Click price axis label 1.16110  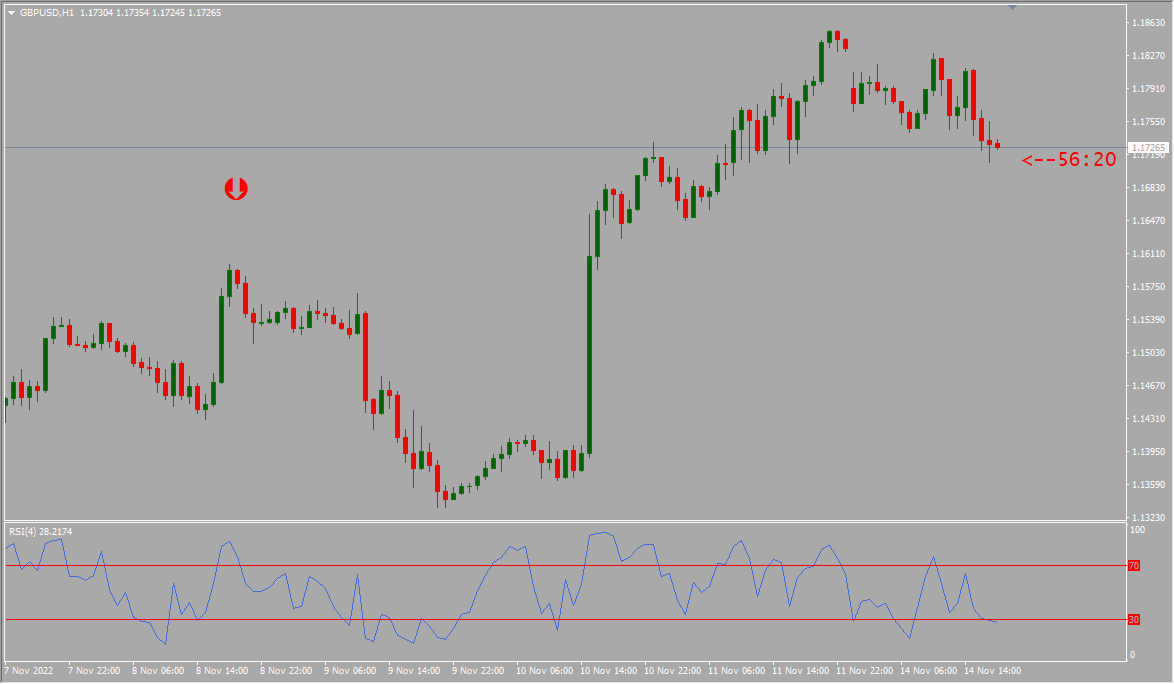(x=1149, y=254)
